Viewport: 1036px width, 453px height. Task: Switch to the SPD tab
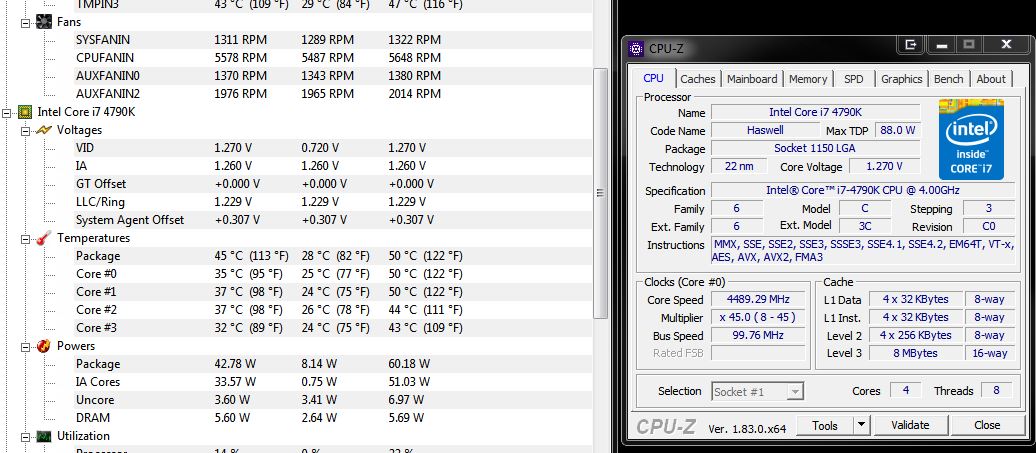click(x=854, y=79)
